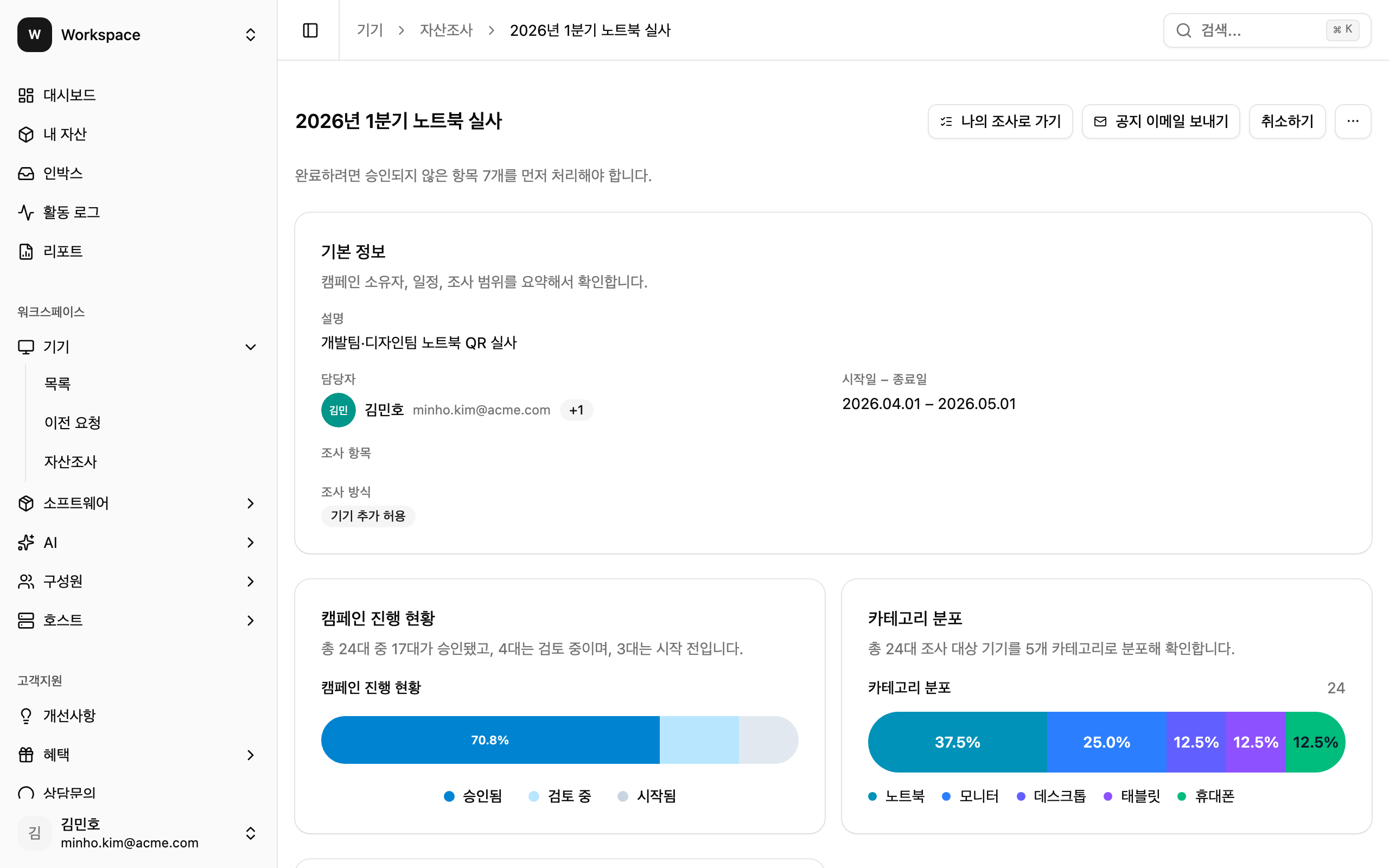The image size is (1389, 868).
Task: Toggle the sidebar panel icon
Action: tap(310, 30)
